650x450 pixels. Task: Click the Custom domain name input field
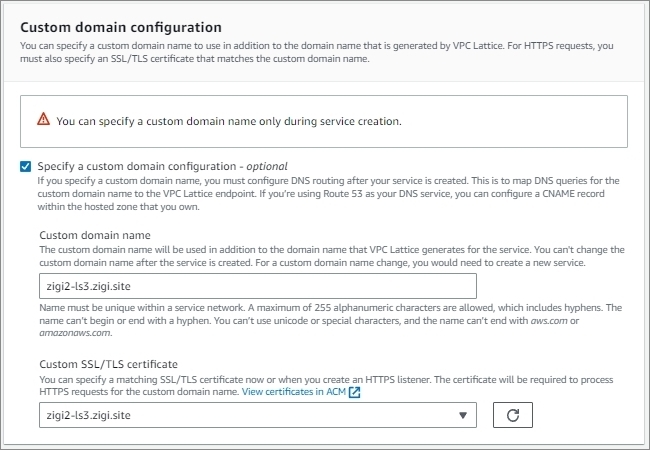pos(258,286)
